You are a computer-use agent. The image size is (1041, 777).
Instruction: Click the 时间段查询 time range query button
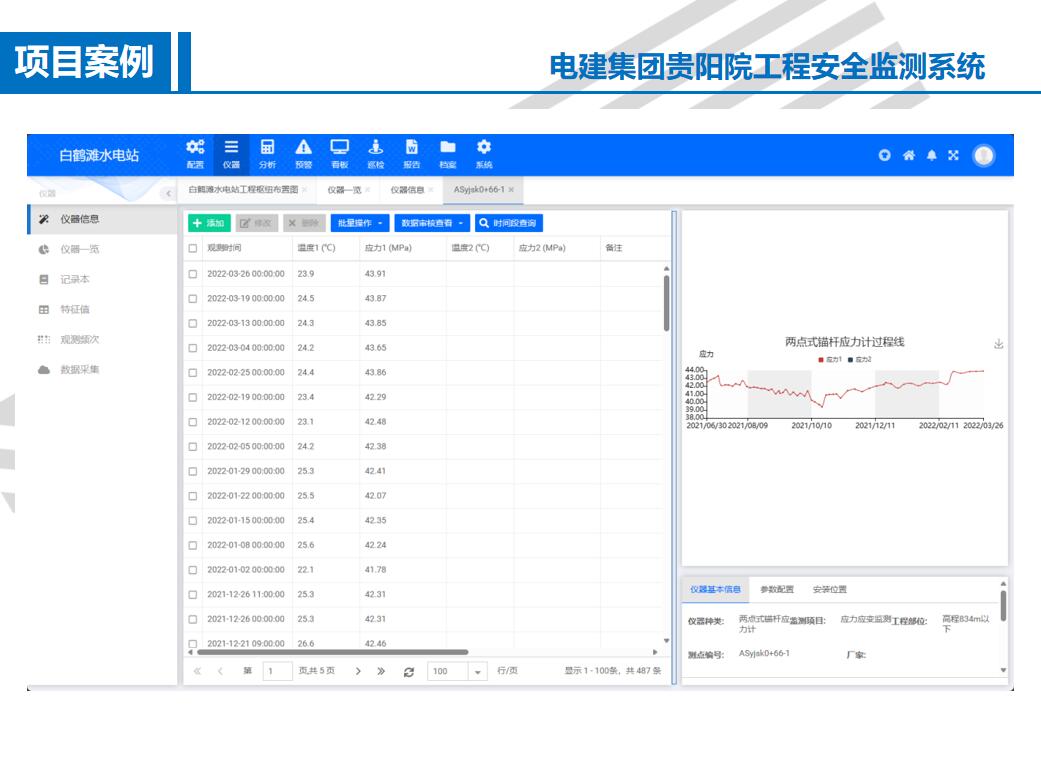pos(509,223)
